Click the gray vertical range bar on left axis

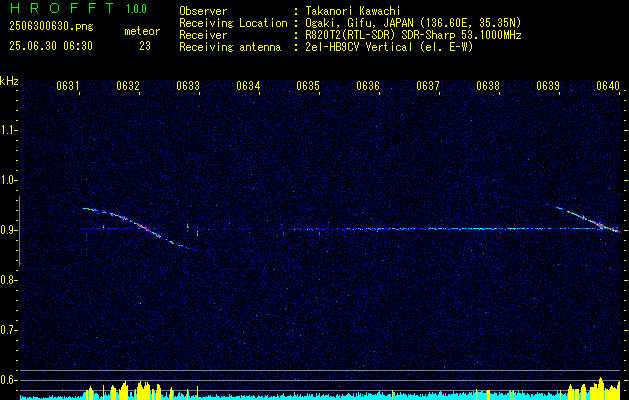coord(19,231)
